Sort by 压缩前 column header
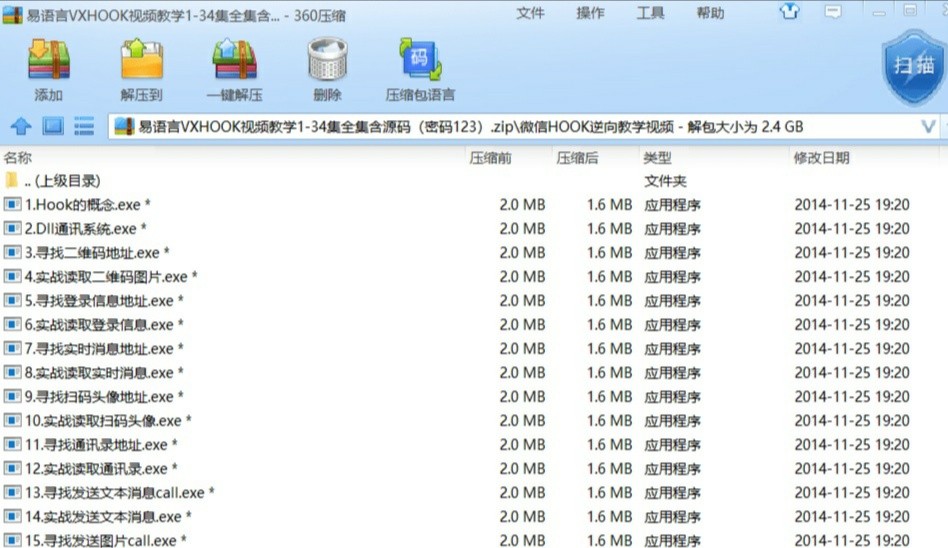The image size is (948, 548). point(490,158)
